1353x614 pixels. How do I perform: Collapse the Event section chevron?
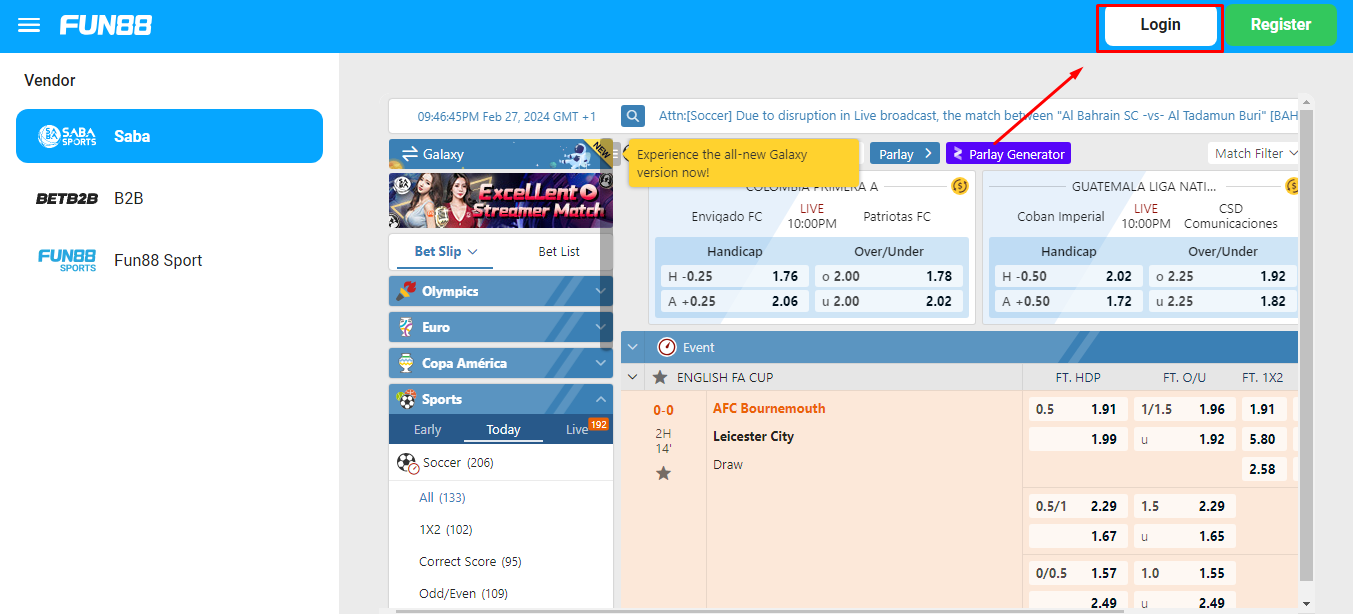(633, 347)
